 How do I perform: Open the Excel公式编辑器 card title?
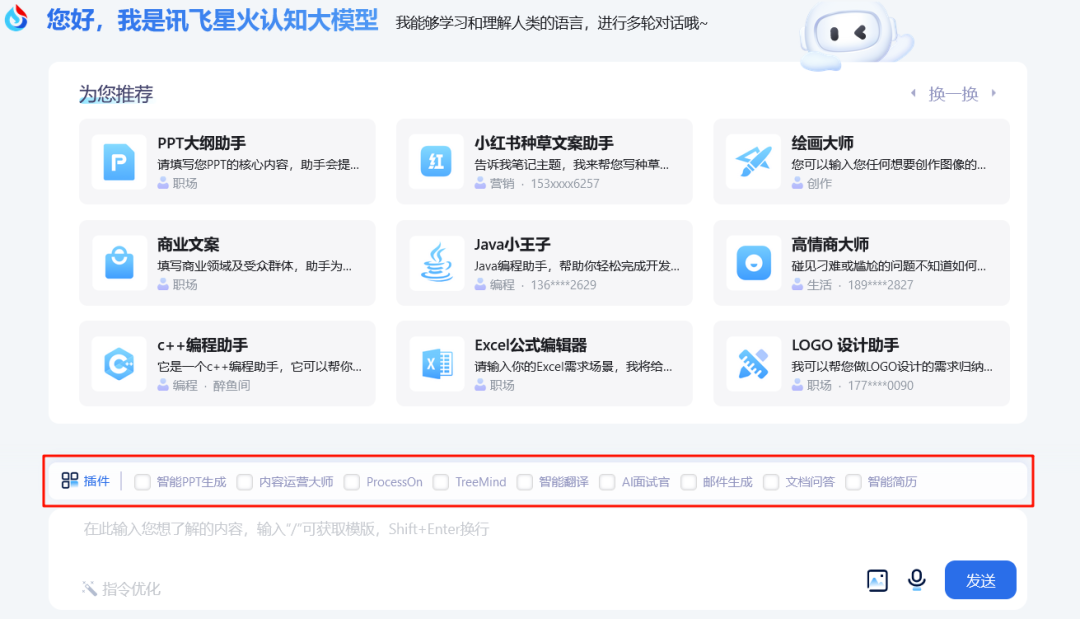pos(530,345)
